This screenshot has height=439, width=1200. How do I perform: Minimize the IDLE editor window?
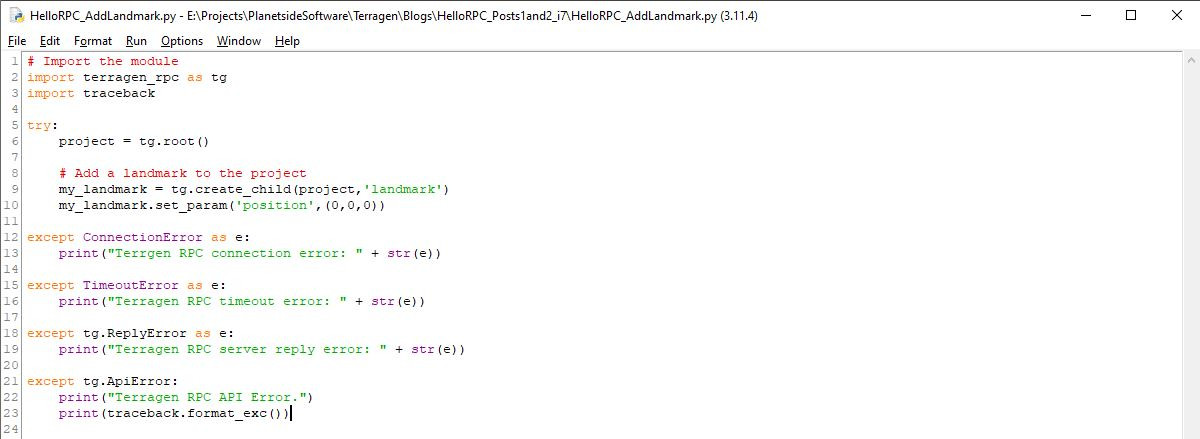point(1084,15)
